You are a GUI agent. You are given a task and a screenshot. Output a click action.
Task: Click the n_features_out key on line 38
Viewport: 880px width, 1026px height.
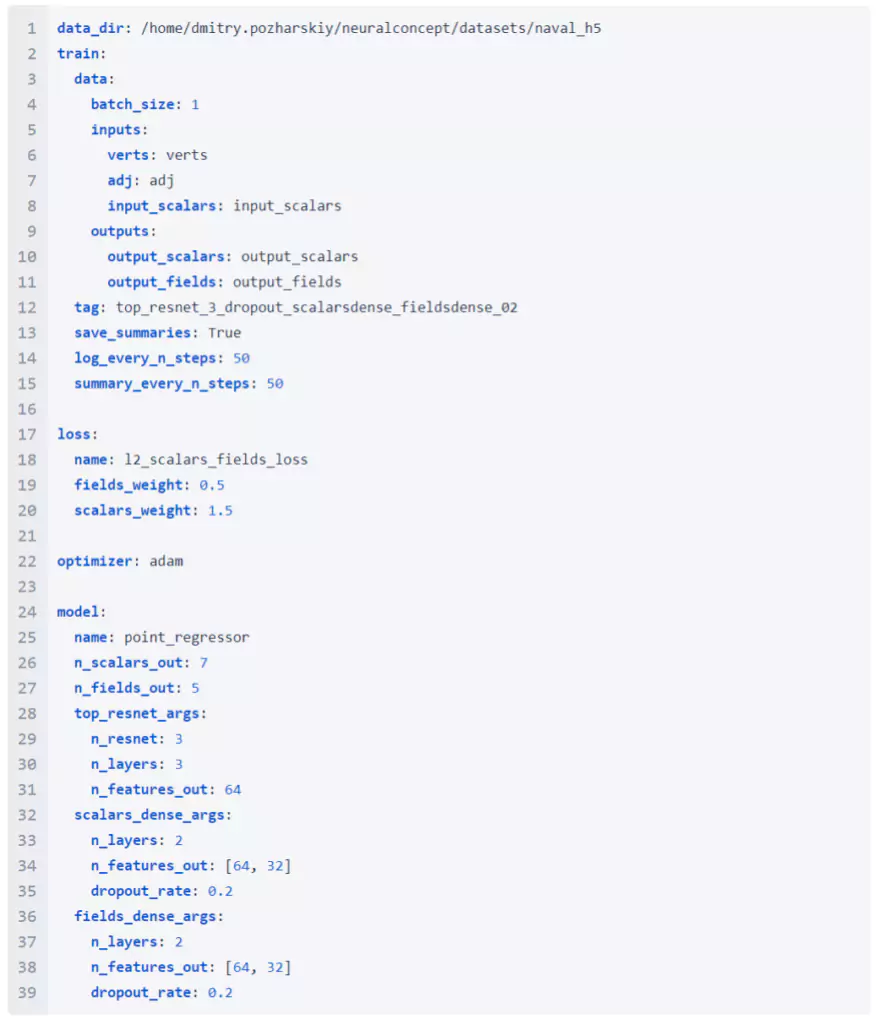[x=149, y=968]
